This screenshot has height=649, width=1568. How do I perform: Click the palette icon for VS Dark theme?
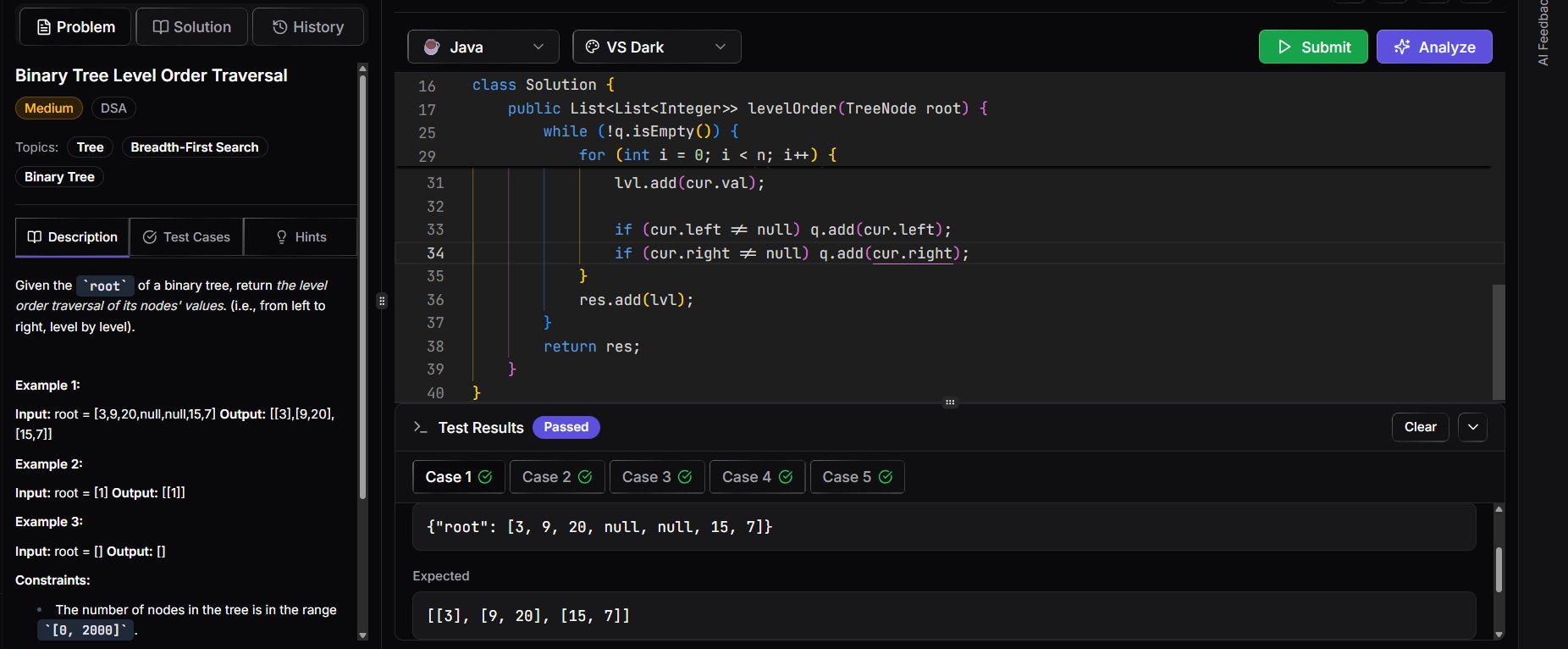click(x=593, y=47)
